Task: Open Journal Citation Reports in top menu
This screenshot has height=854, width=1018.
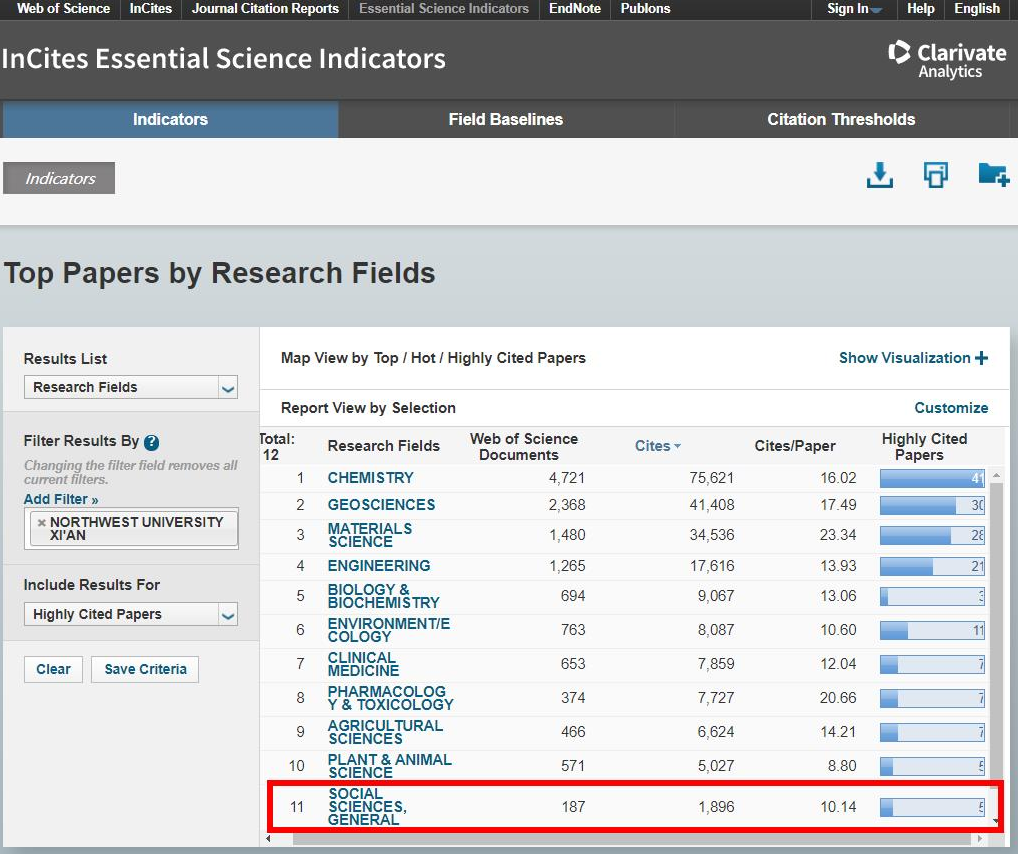Action: coord(265,9)
